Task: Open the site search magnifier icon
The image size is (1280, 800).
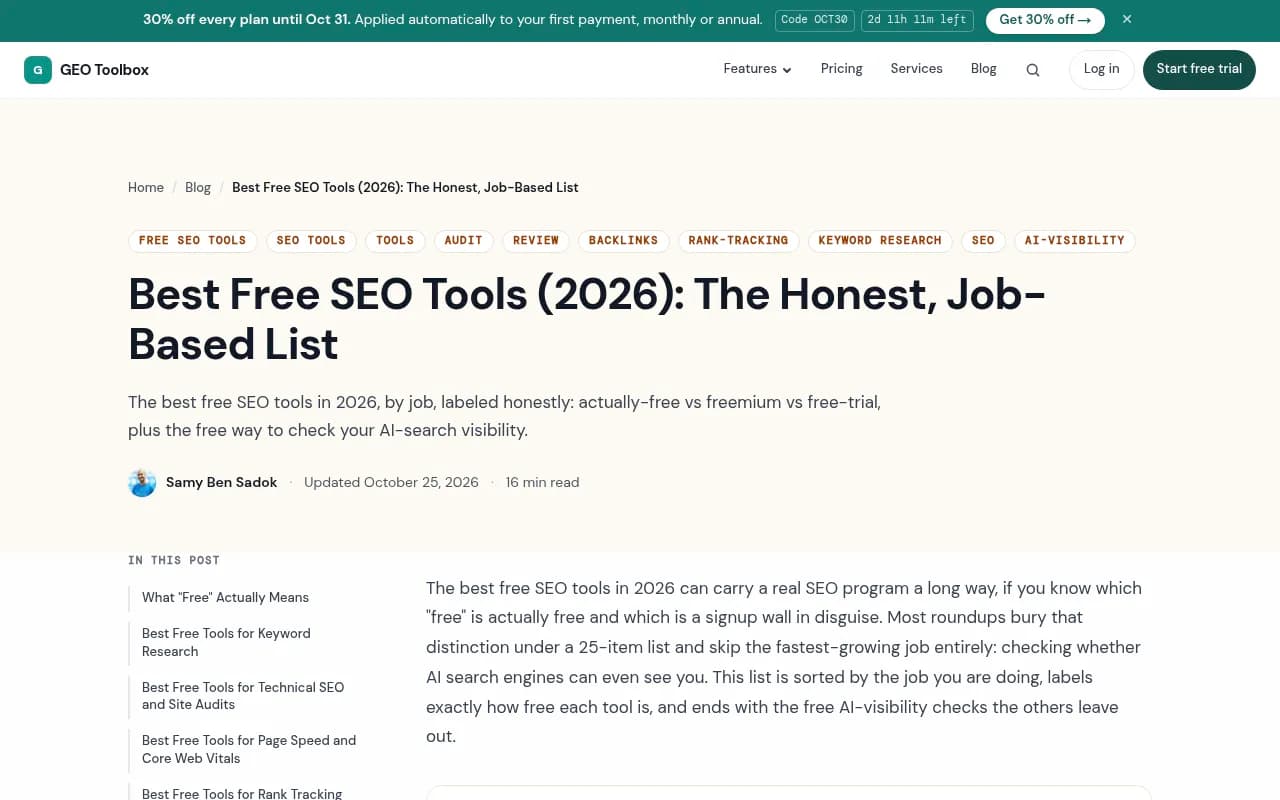Action: (x=1033, y=70)
